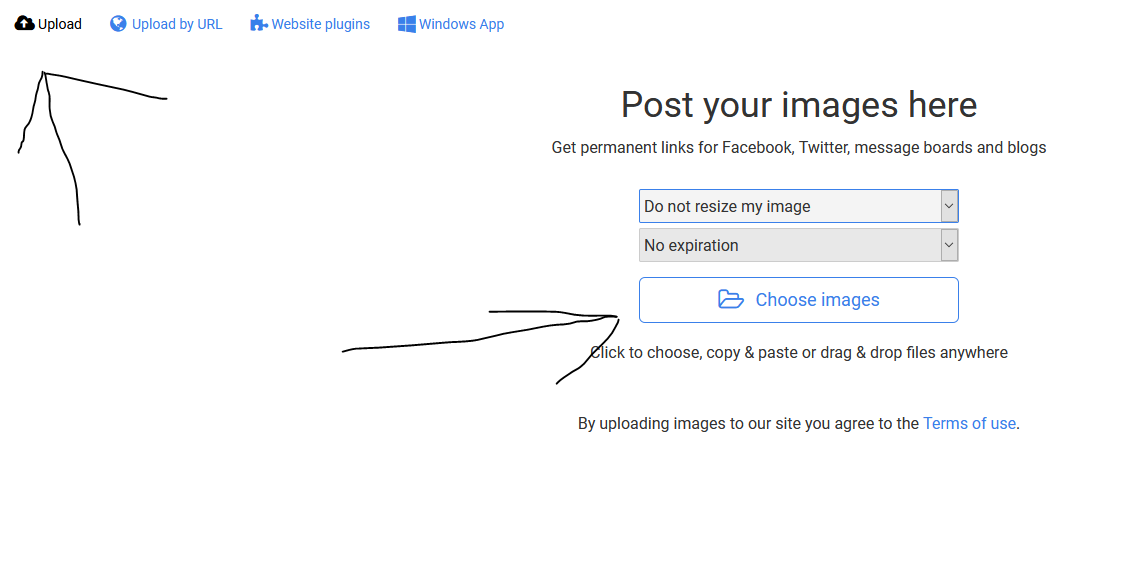The height and width of the screenshot is (565, 1148).
Task: Click the puzzle piece plugins icon
Action: point(258,23)
